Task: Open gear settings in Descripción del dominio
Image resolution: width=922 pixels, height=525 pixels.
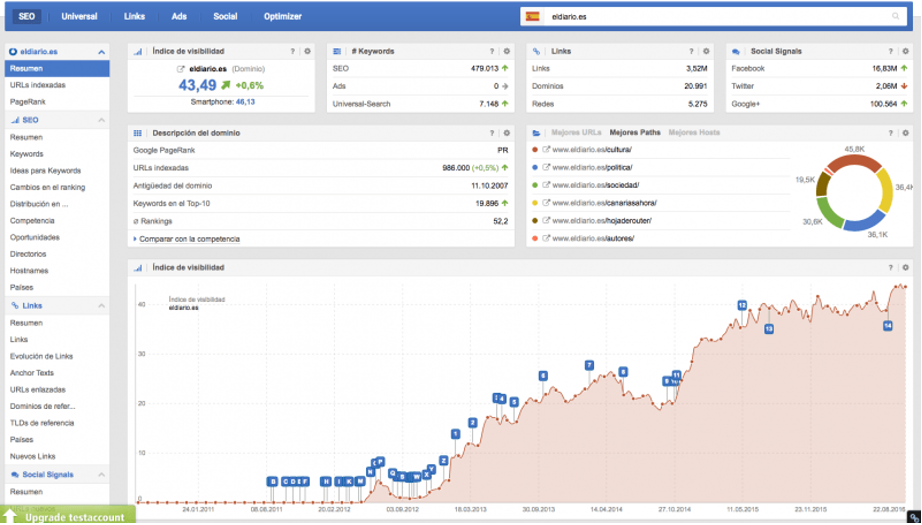Action: 507,132
